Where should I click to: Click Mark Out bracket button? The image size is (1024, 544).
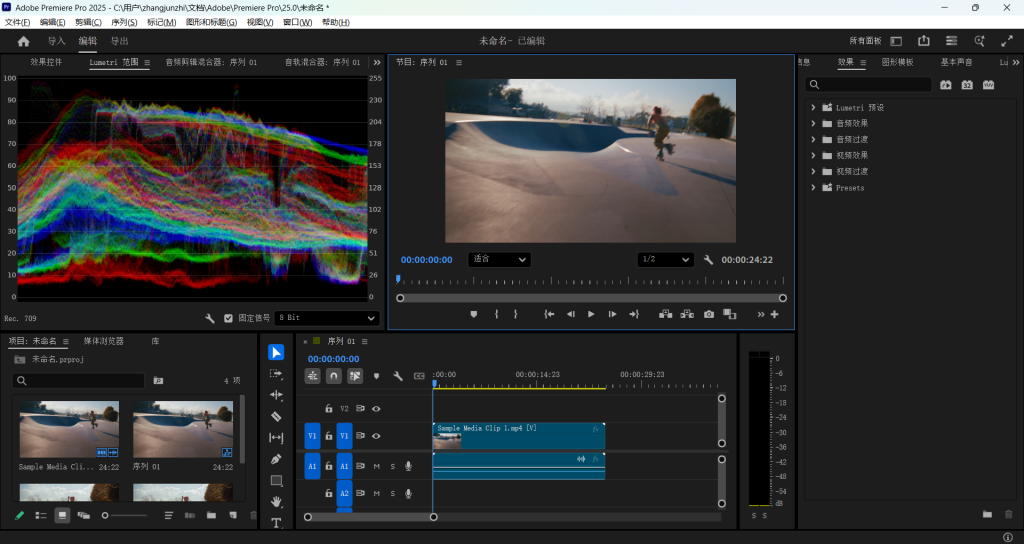coord(515,314)
